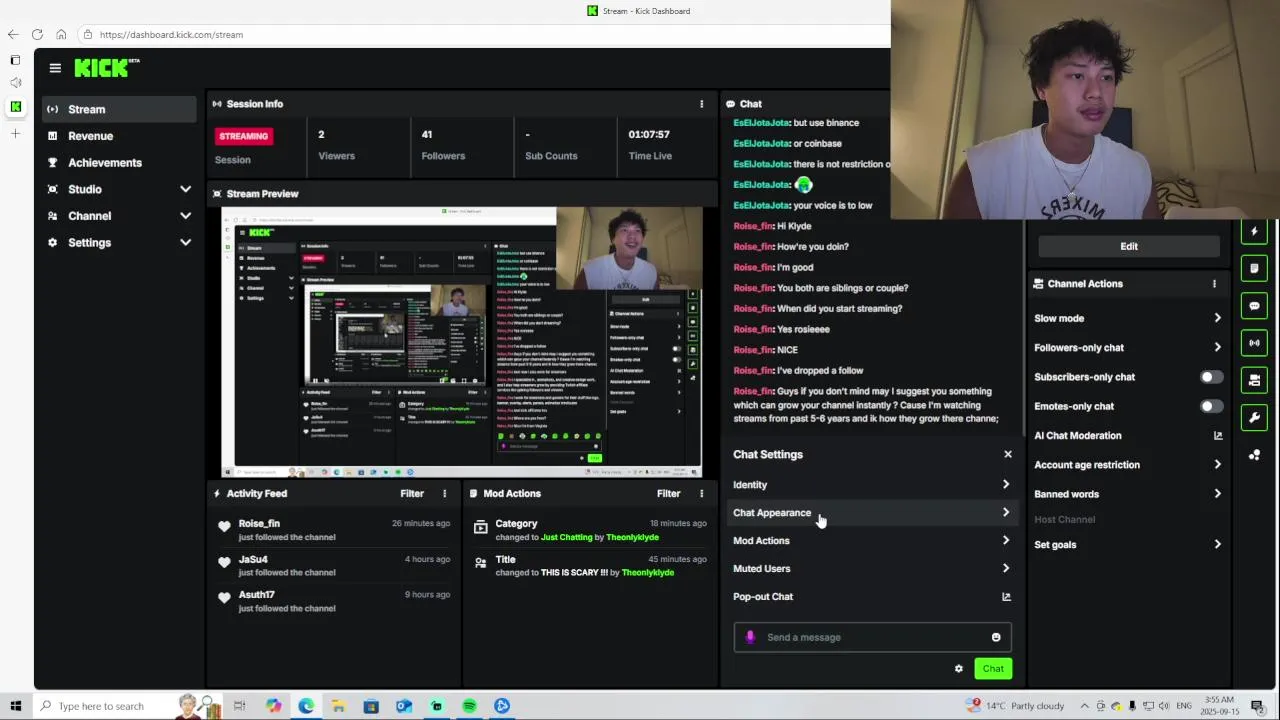
Task: Open Slow mode options arrow
Action: [x=1217, y=318]
